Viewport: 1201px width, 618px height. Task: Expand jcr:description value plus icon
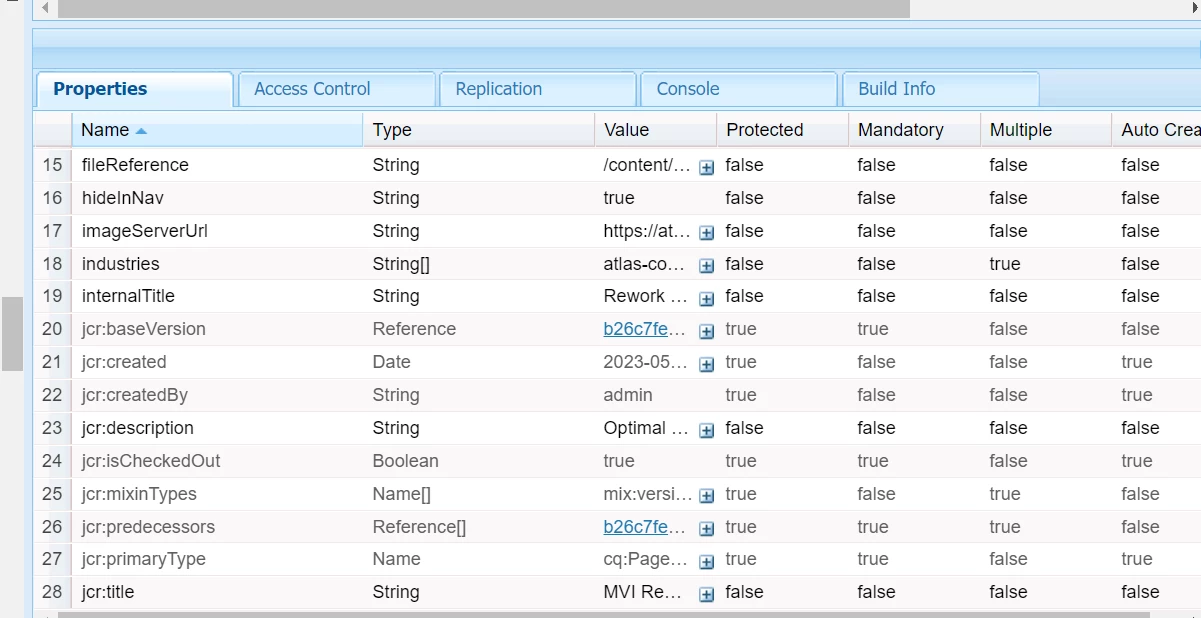pyautogui.click(x=706, y=430)
